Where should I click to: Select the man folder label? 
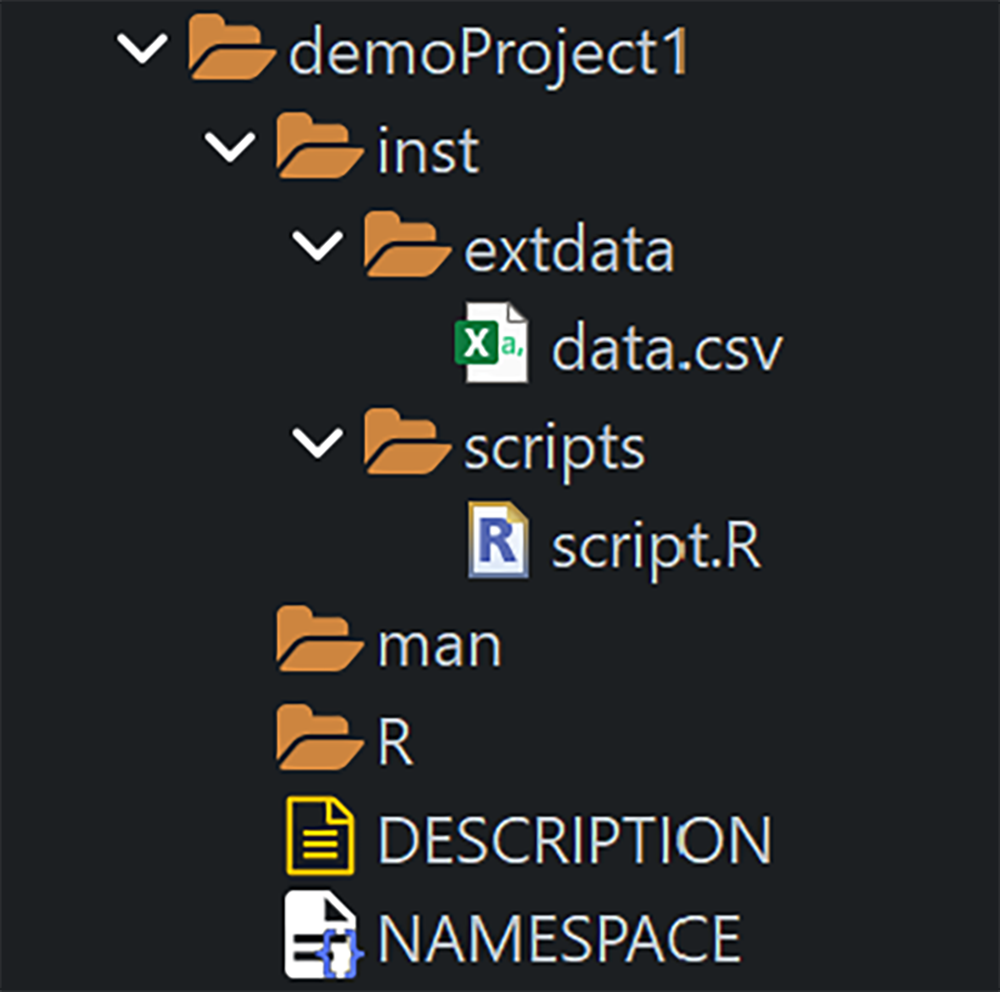tap(439, 645)
